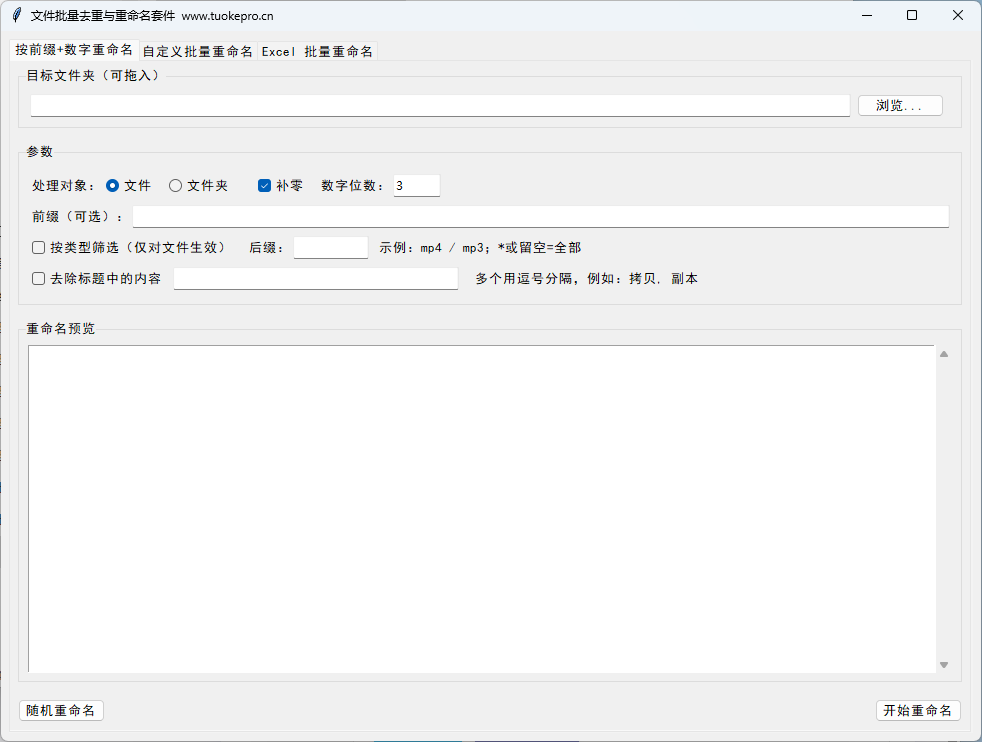The width and height of the screenshot is (982, 742).
Task: Enable the 按类型筛选 checkbox
Action: pos(38,247)
